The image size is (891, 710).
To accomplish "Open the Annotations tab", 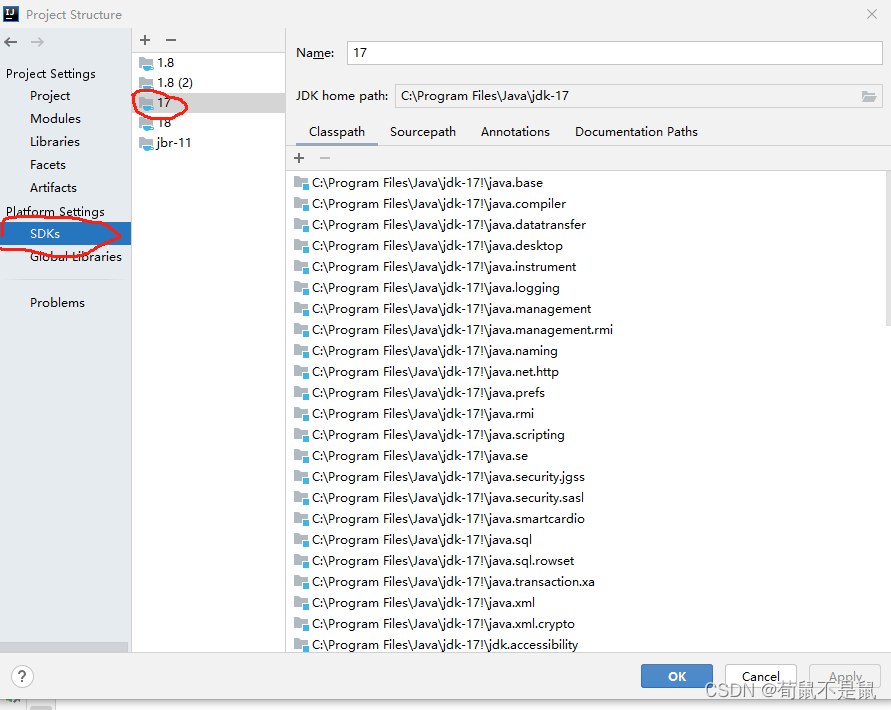I will 515,131.
